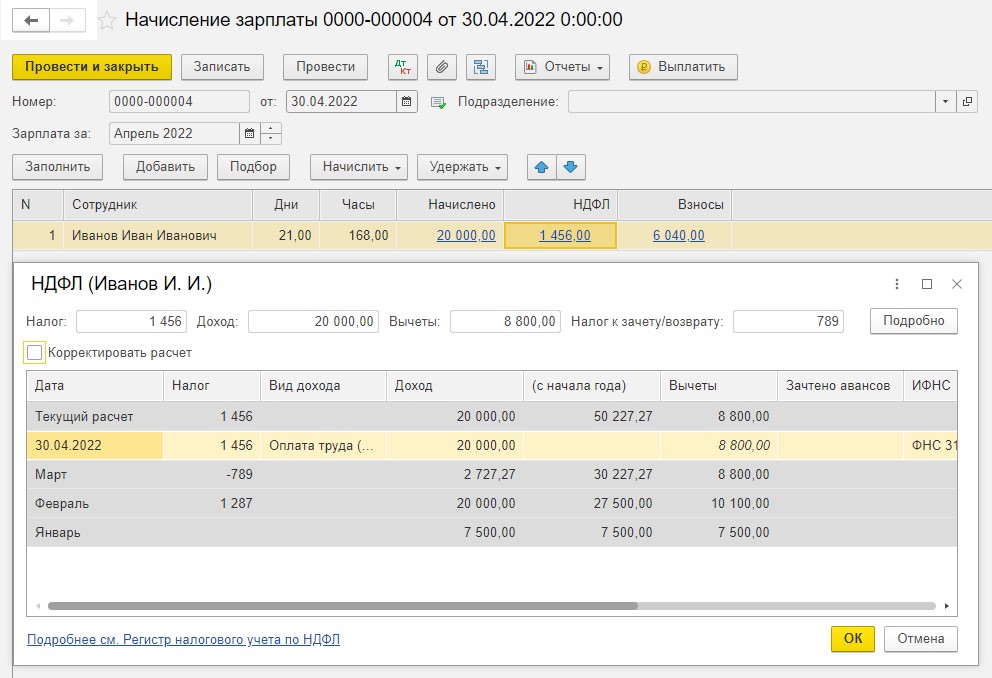Open Подразделение reference in new window icon

tap(967, 102)
